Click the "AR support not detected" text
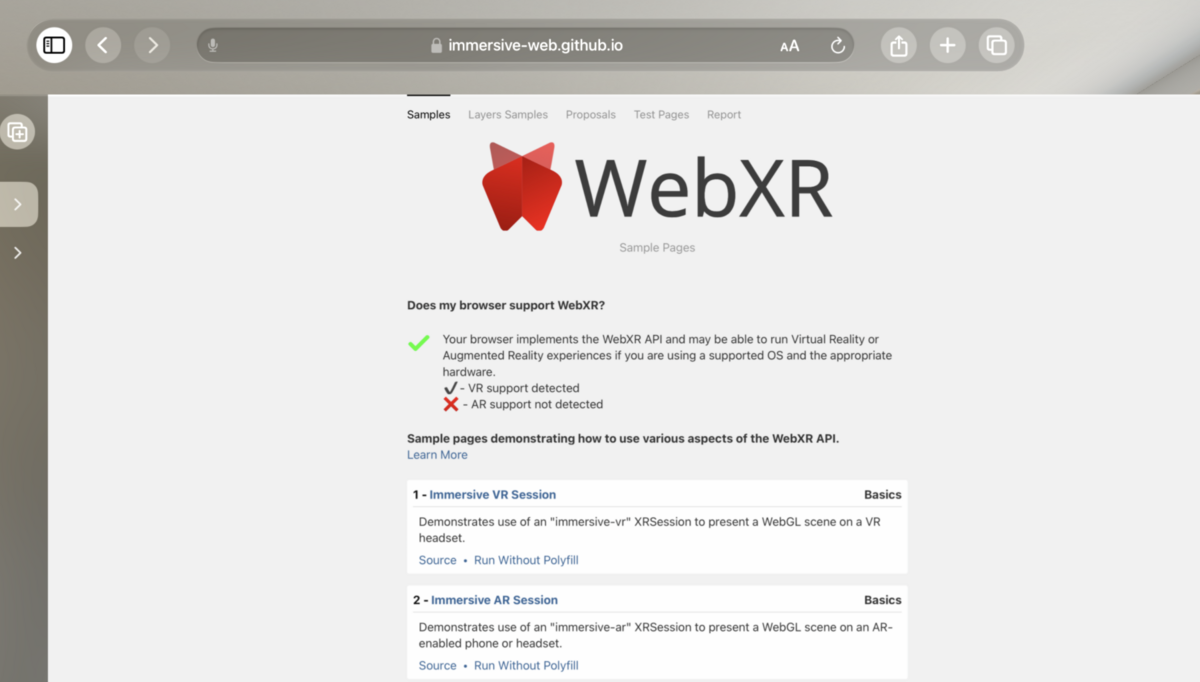The image size is (1200, 682). pyautogui.click(x=537, y=404)
